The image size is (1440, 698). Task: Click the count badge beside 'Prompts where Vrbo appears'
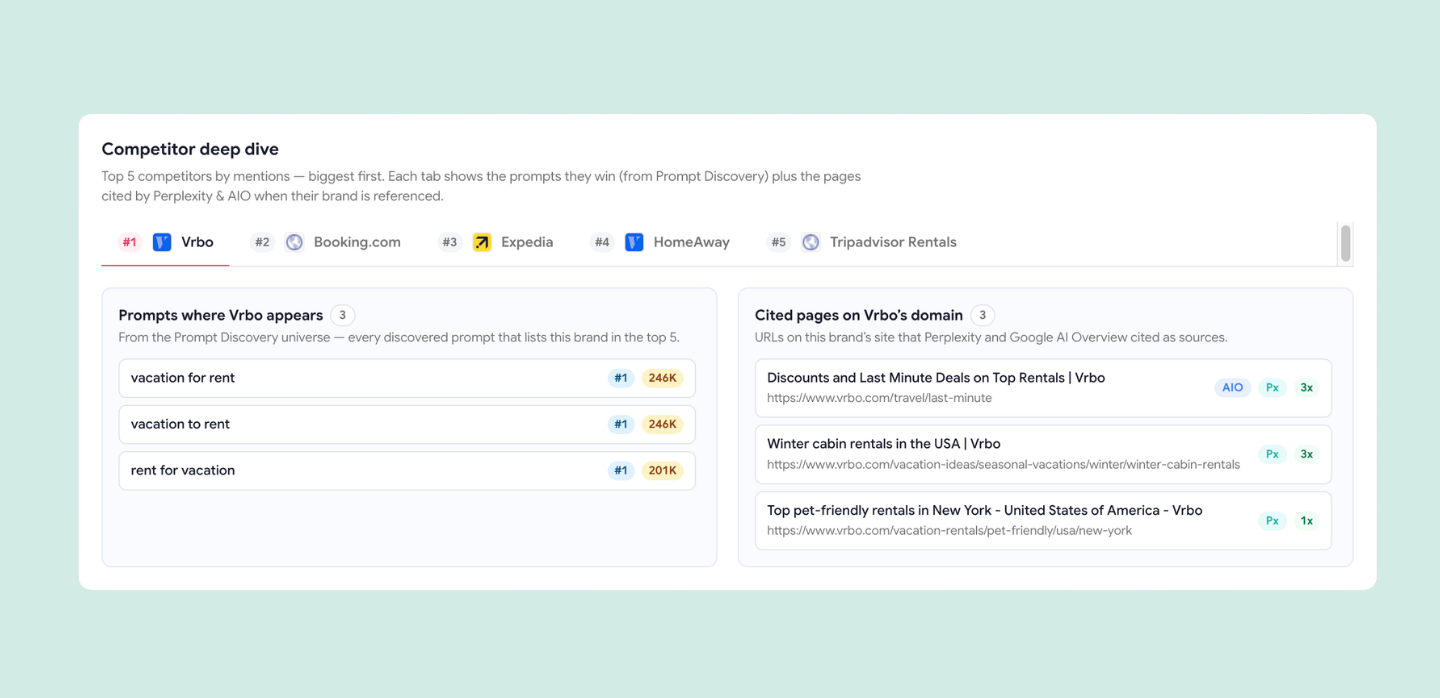coord(342,315)
